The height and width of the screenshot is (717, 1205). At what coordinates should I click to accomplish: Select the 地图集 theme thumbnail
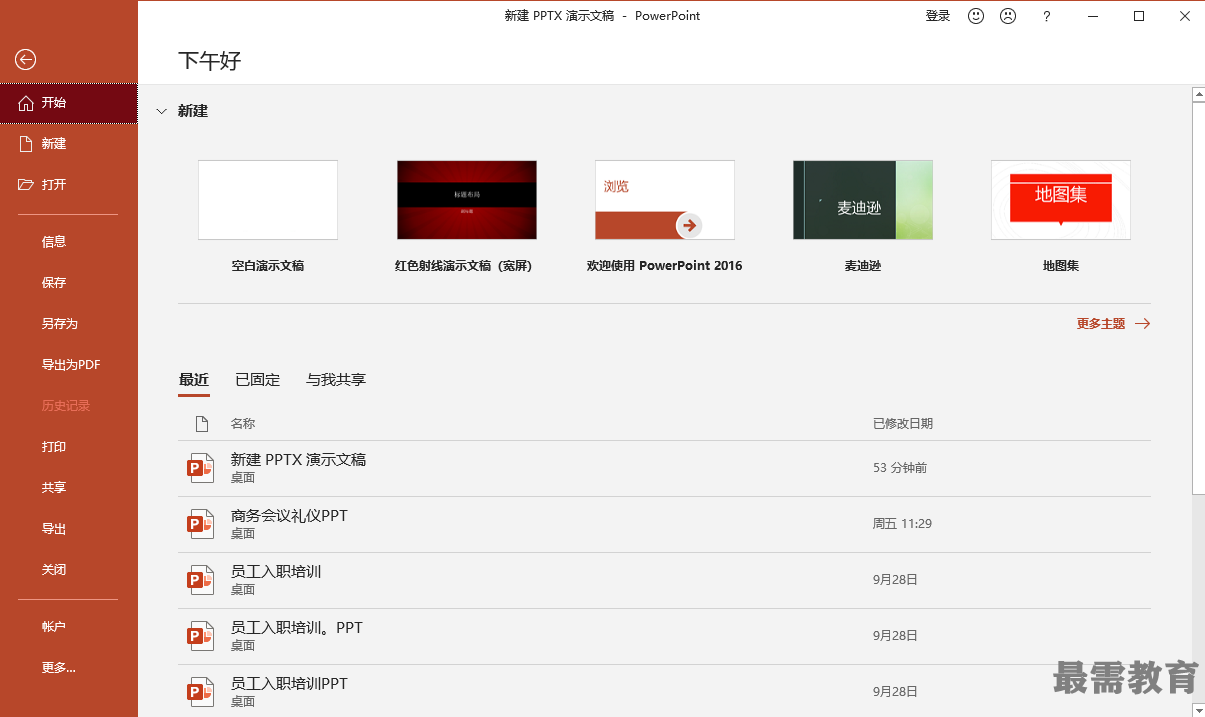point(1061,200)
